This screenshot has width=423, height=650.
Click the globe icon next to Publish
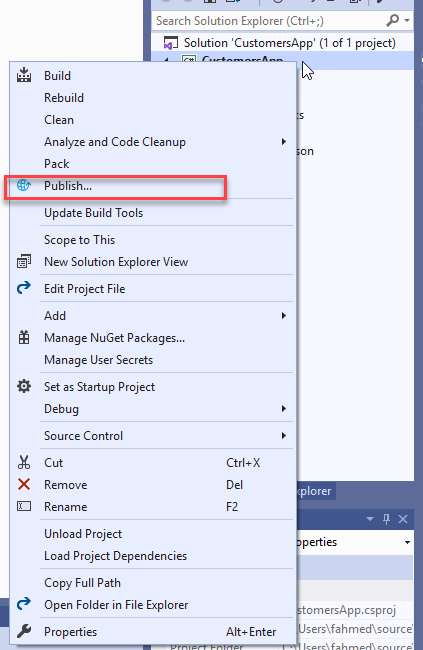point(24,185)
